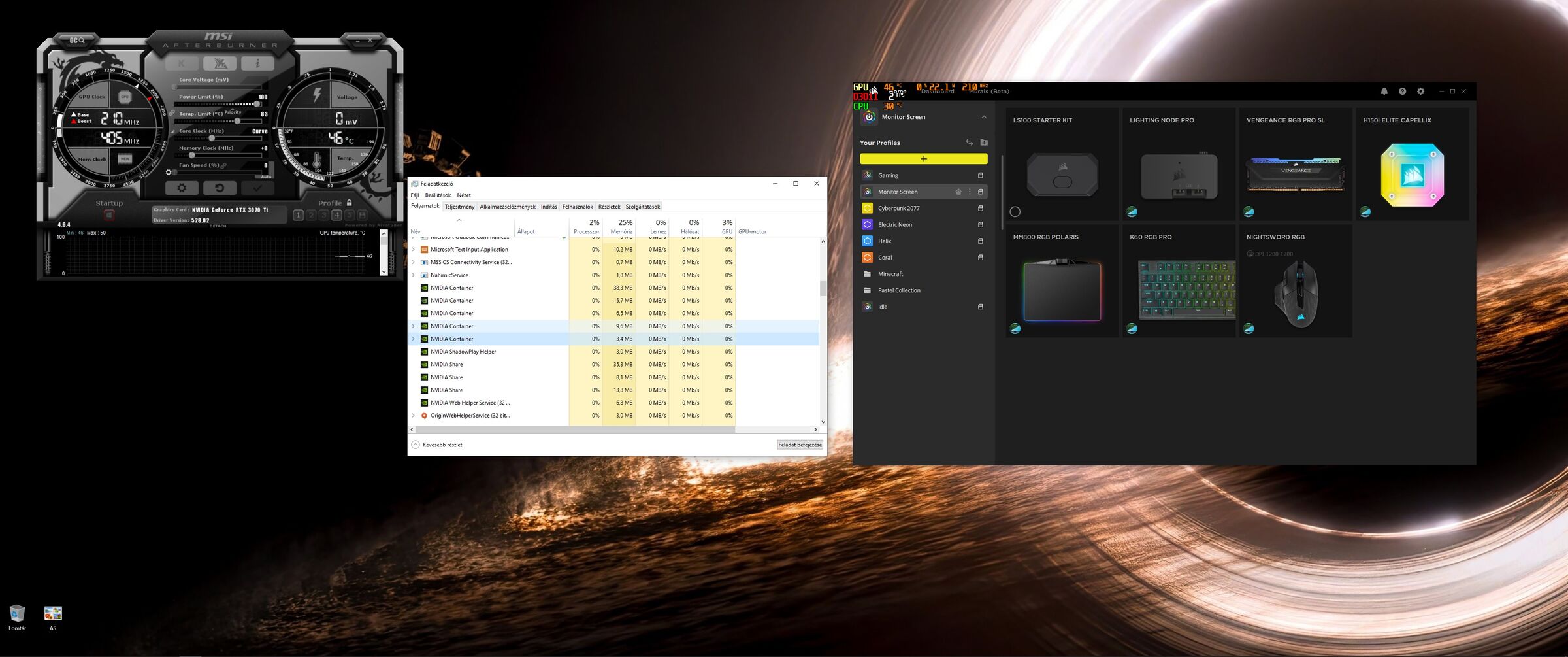1568x657 pixels.
Task: Open the Nightsword RGB mouse device
Action: click(x=1296, y=281)
